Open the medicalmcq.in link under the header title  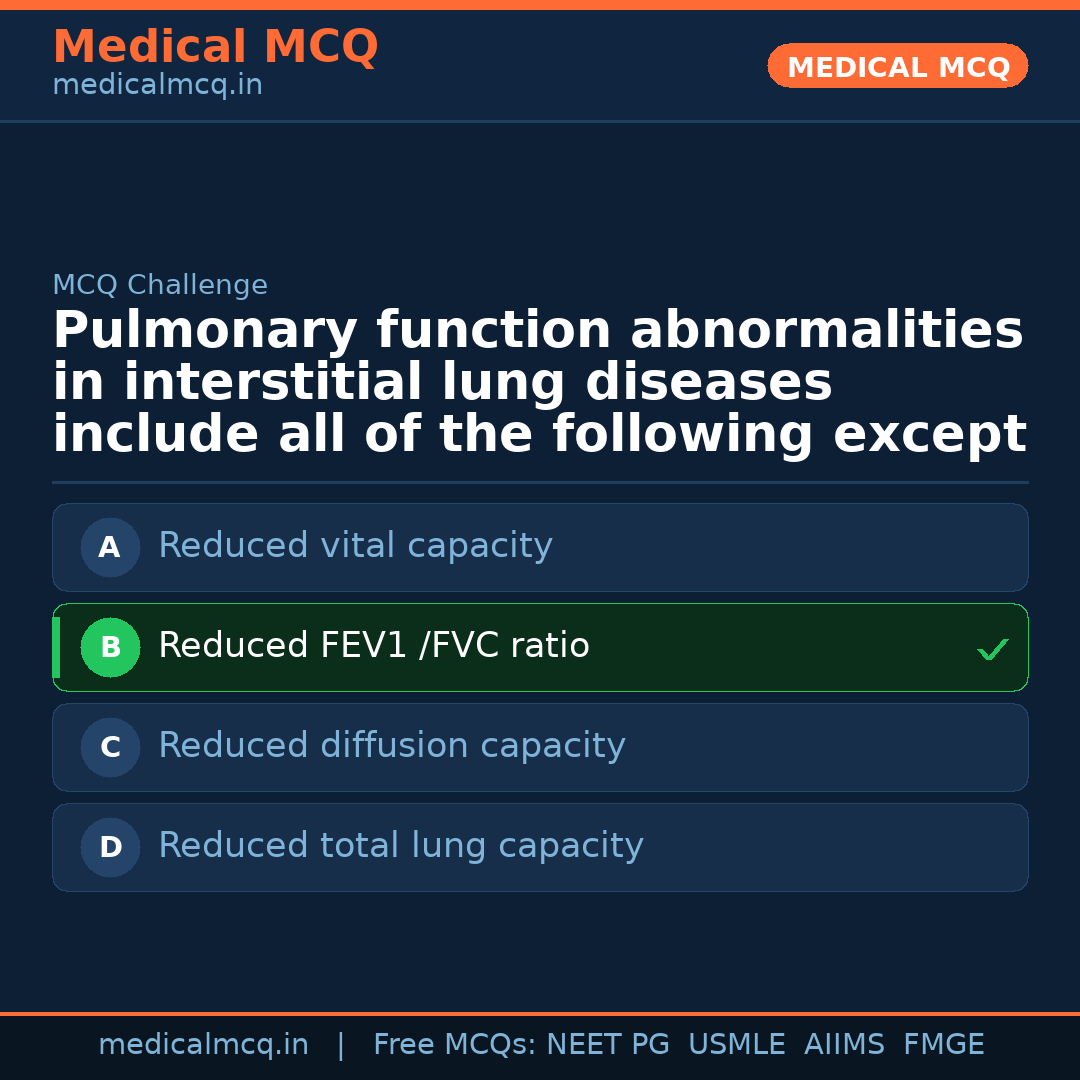157,86
